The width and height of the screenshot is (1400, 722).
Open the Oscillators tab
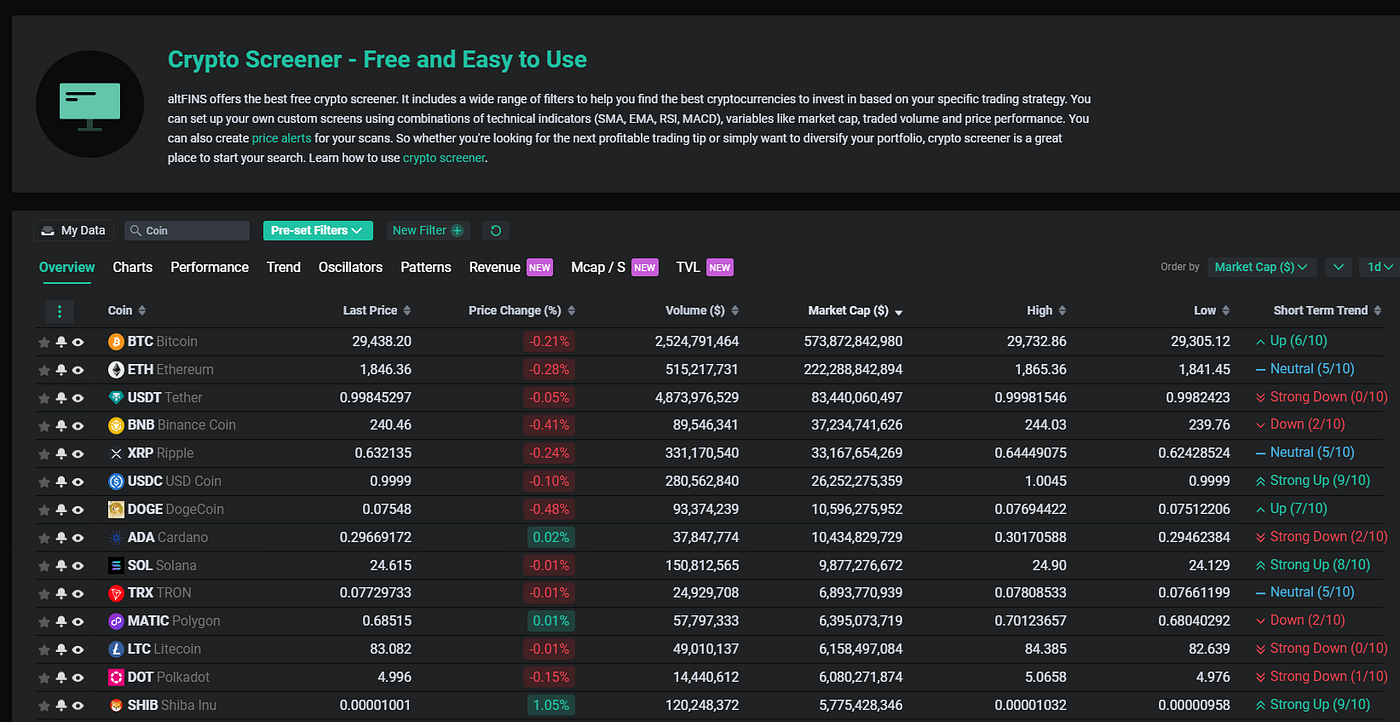[x=351, y=267]
